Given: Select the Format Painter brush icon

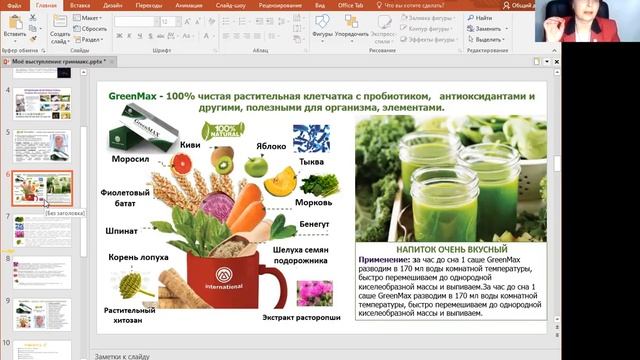Looking at the screenshot, I should point(33,39).
